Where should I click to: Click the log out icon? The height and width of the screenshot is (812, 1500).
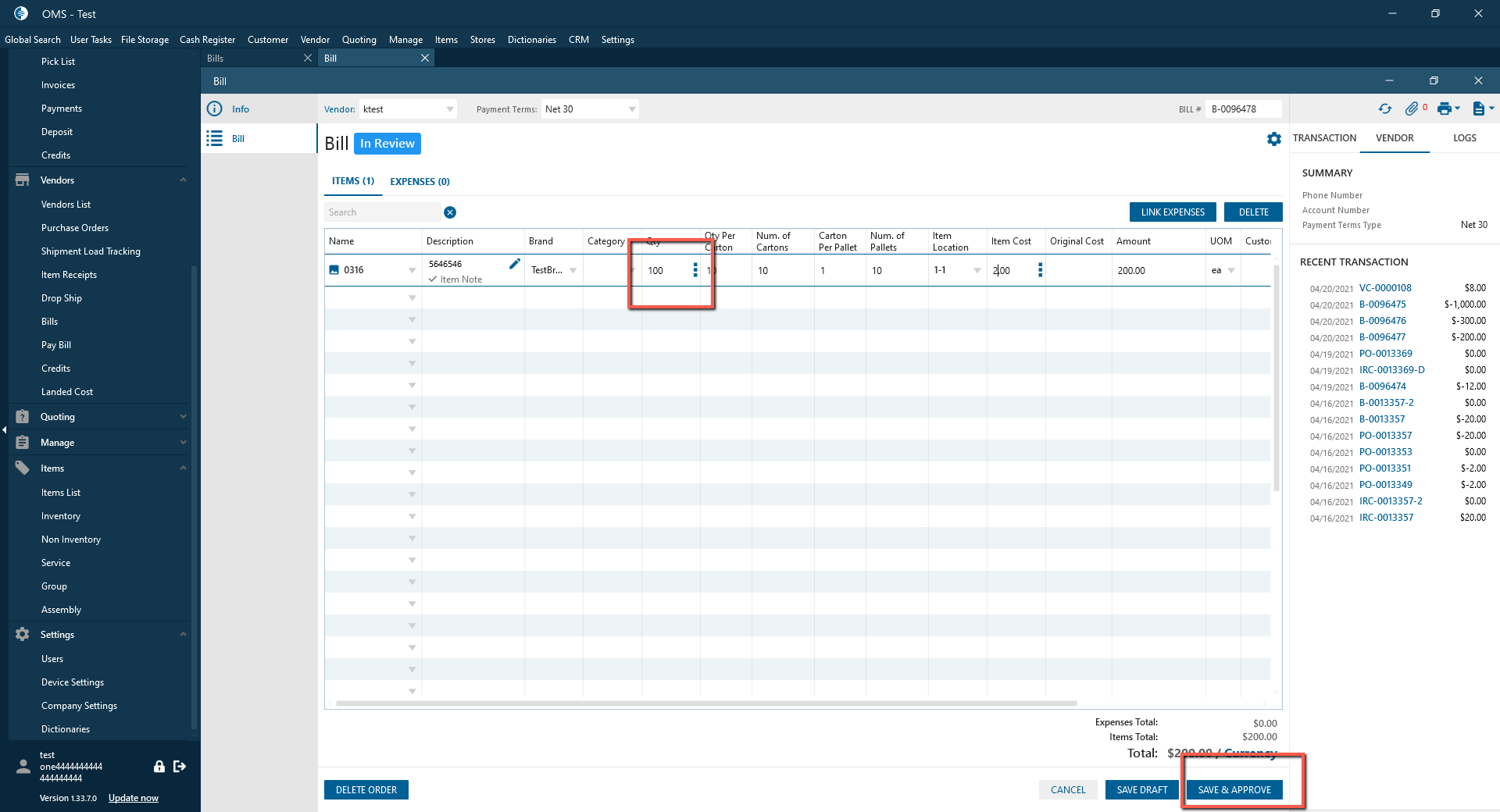click(x=180, y=767)
